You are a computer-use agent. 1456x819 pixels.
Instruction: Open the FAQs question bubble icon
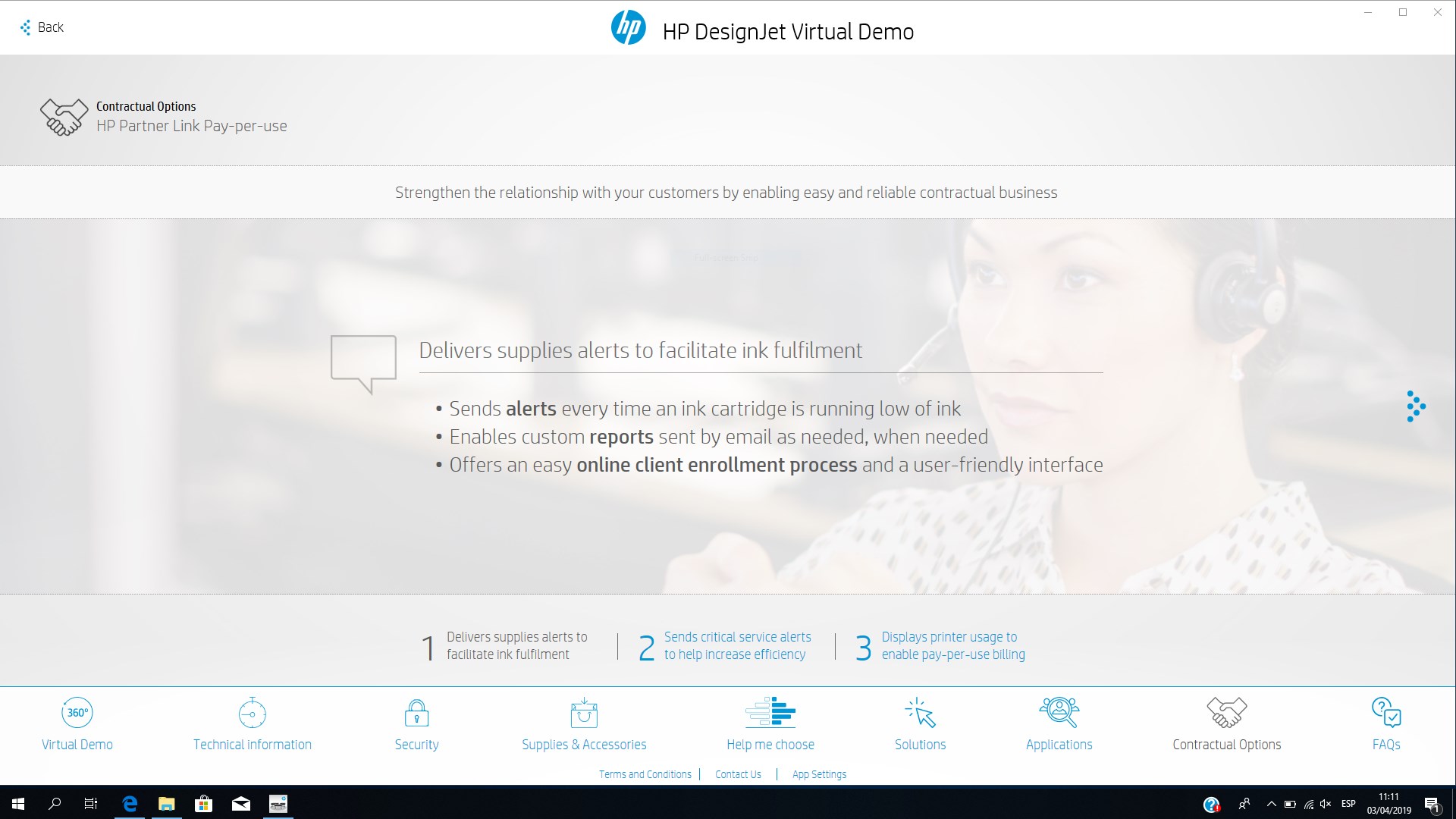tap(1385, 713)
